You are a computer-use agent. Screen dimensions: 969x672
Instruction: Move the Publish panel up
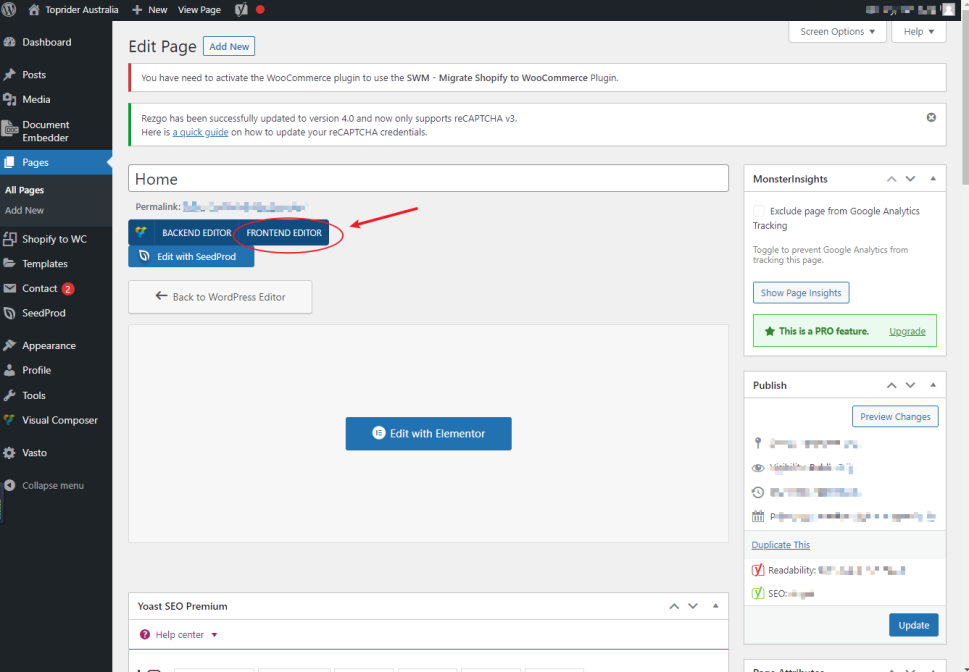click(x=891, y=385)
